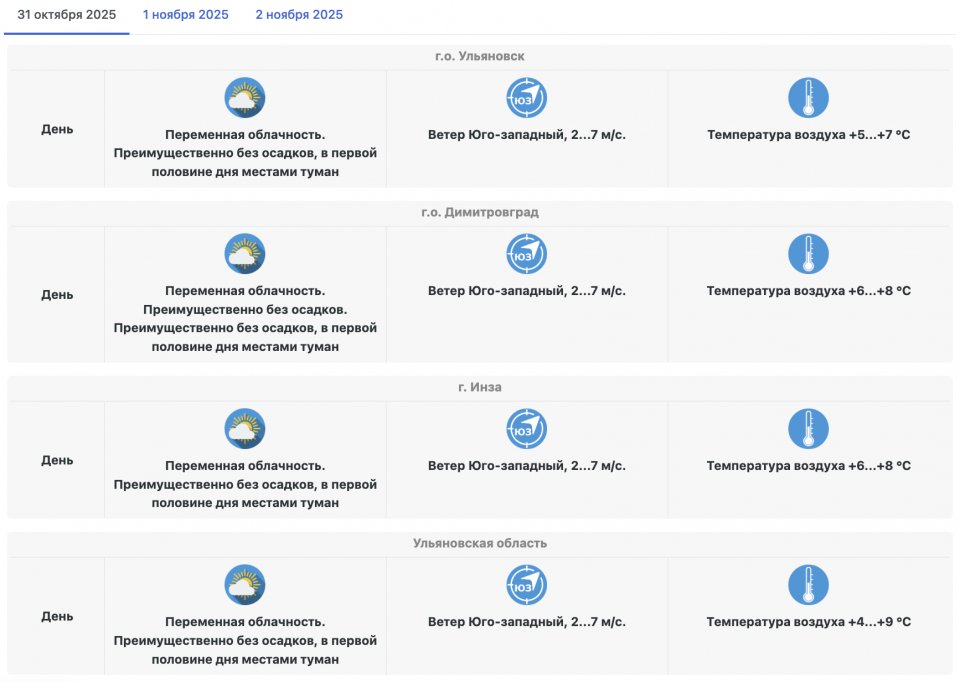Click the г.о. Ульяновск section header
Screen dimensions: 960x682
(480, 56)
